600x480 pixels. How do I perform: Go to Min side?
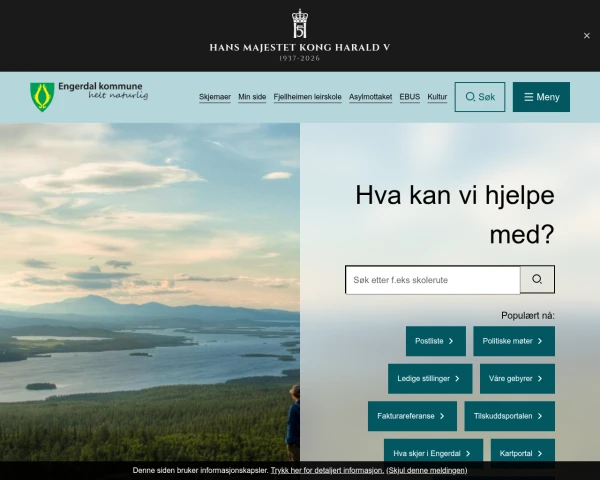252,97
